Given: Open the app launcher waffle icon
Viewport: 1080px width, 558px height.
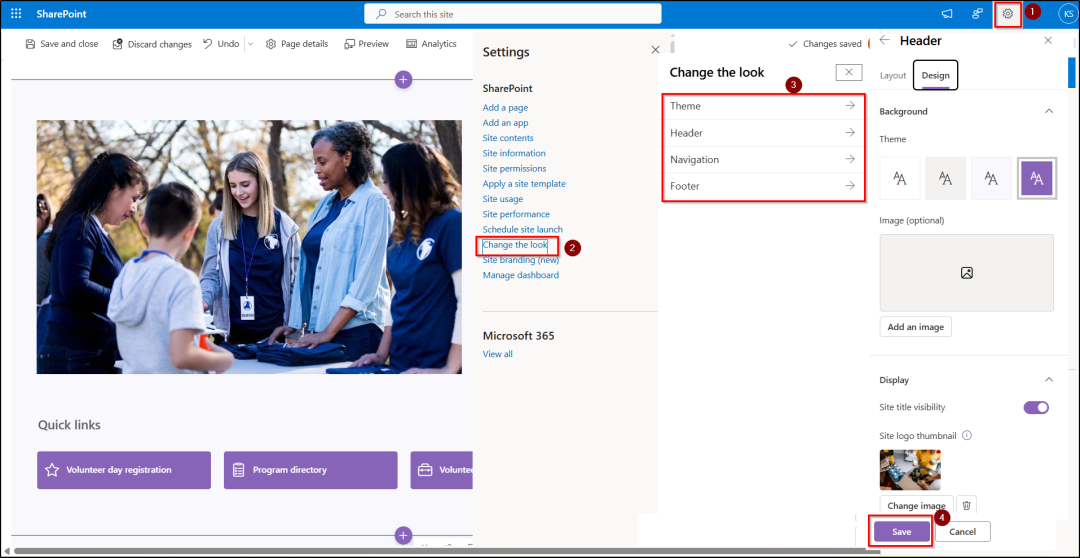Looking at the screenshot, I should [17, 14].
